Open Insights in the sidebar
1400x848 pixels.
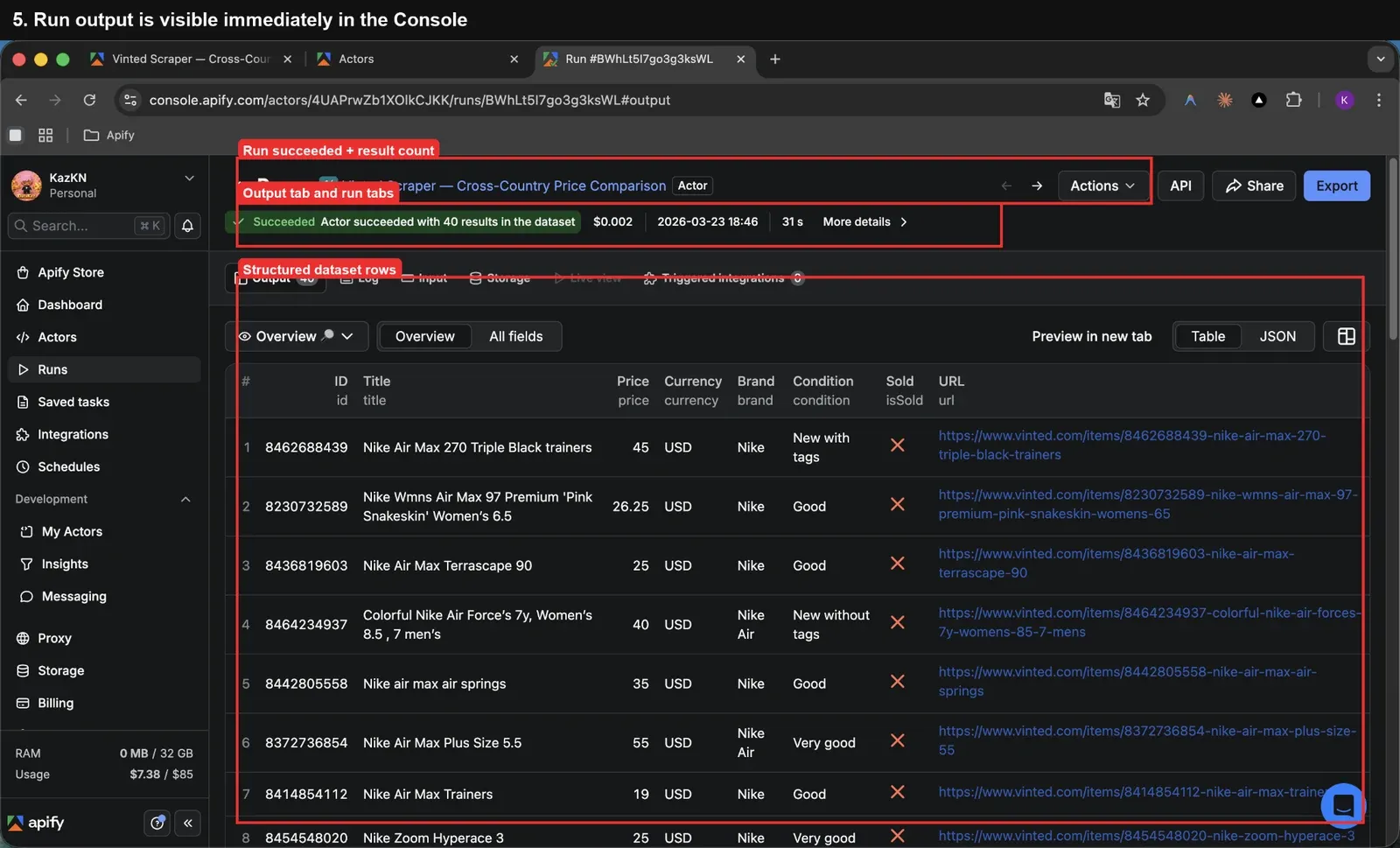[x=104, y=564]
